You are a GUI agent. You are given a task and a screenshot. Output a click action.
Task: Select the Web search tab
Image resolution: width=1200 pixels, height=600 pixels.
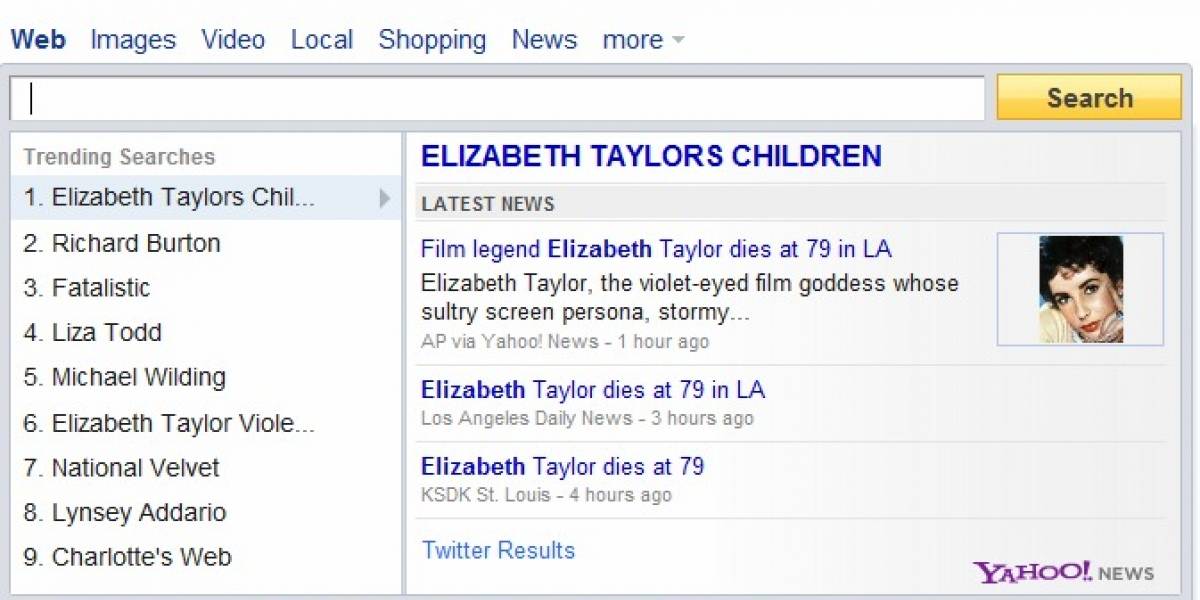[38, 40]
